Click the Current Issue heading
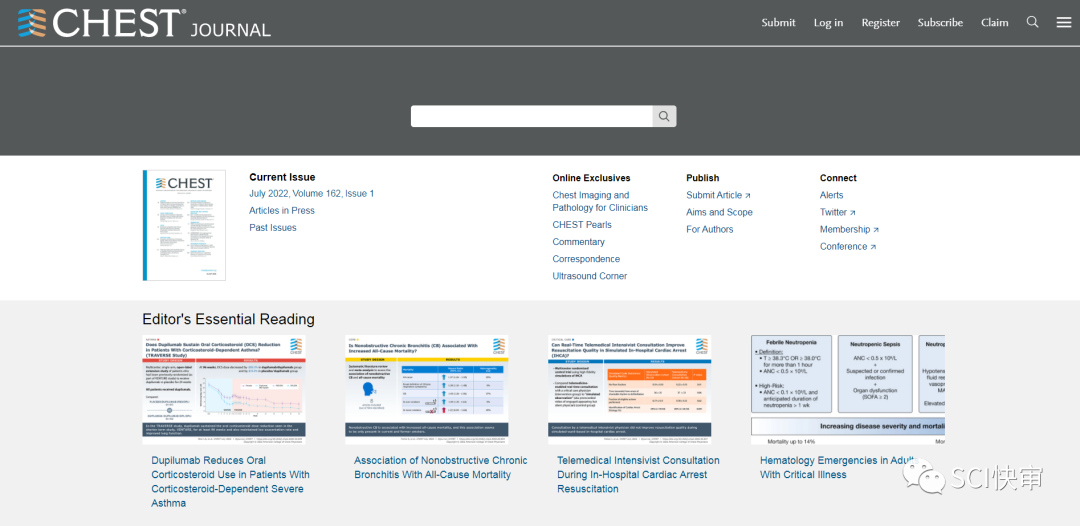 [x=282, y=177]
